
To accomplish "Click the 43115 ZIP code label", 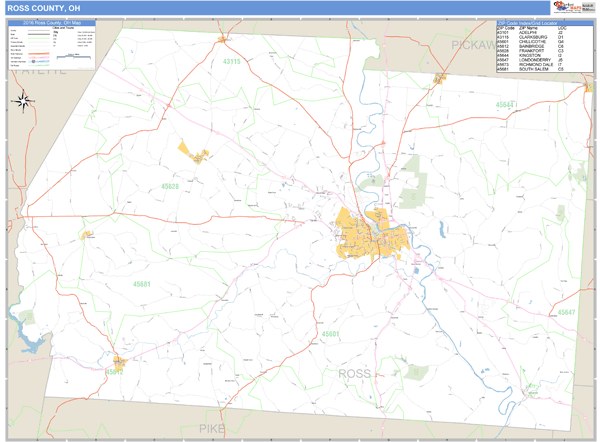I will (x=232, y=62).
